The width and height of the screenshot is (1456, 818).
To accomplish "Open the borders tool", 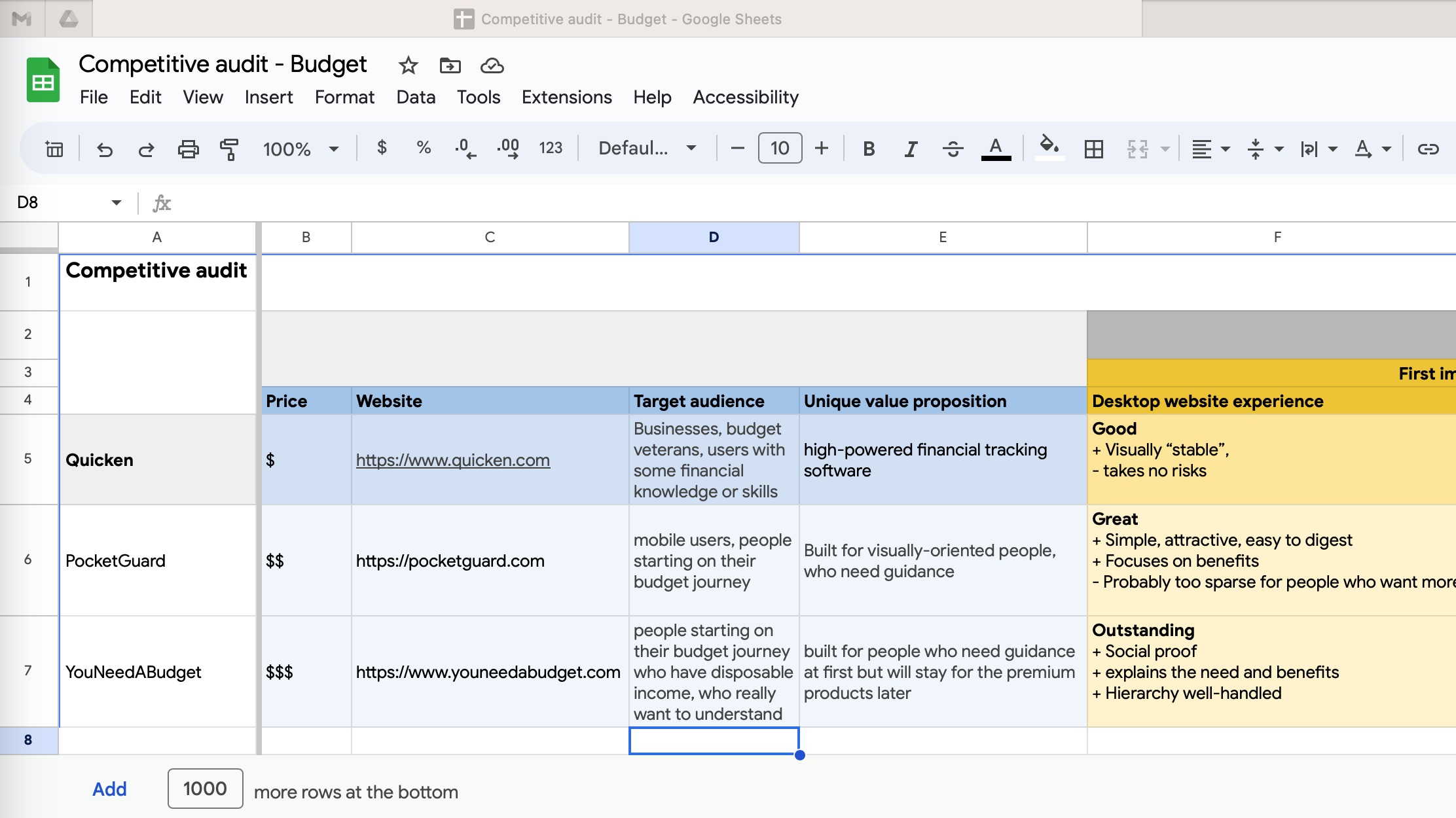I will (x=1093, y=149).
